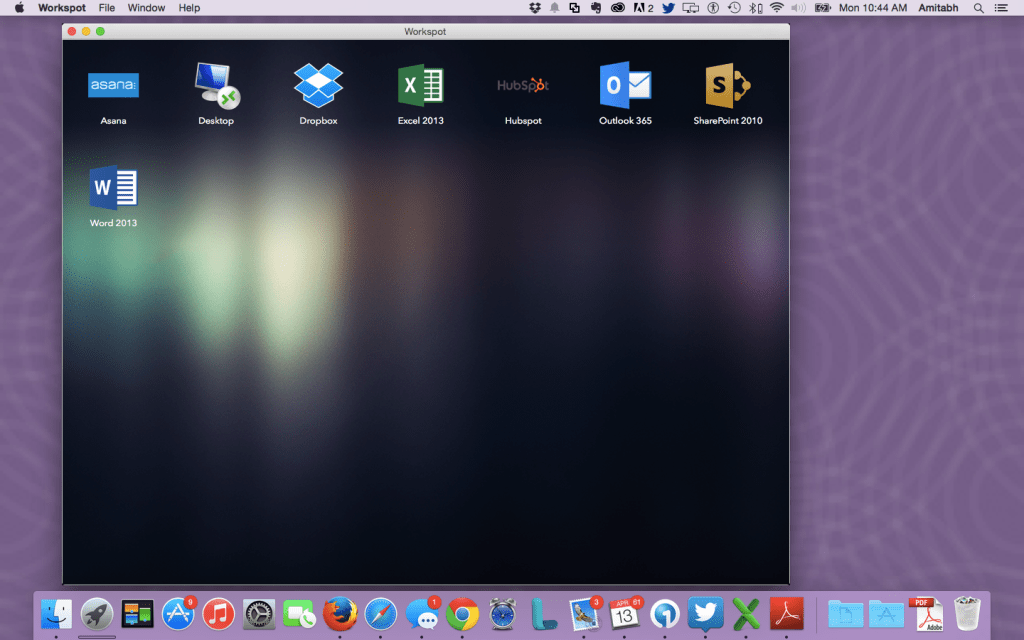
Task: Open Launchpad rocket in the Dock
Action: coord(97,614)
